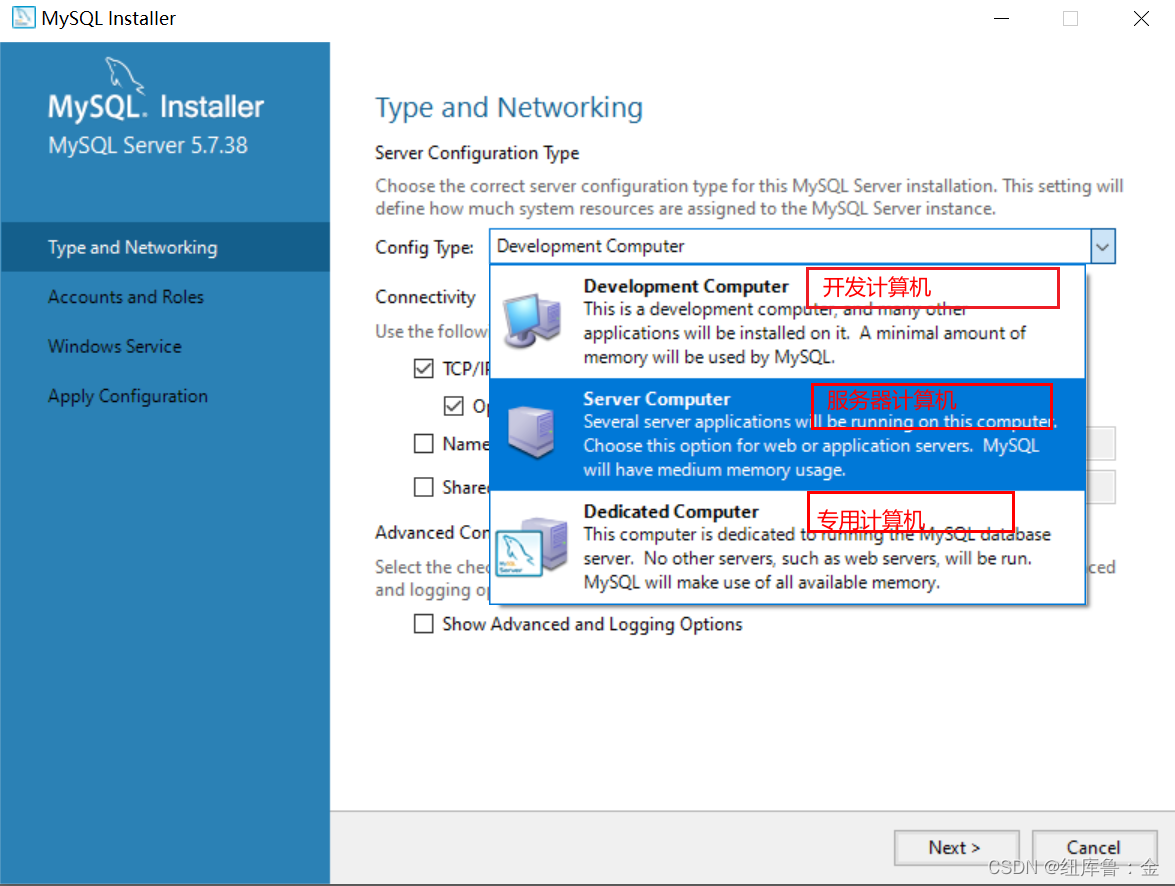
Task: Click the Cancel button
Action: pyautogui.click(x=1094, y=848)
